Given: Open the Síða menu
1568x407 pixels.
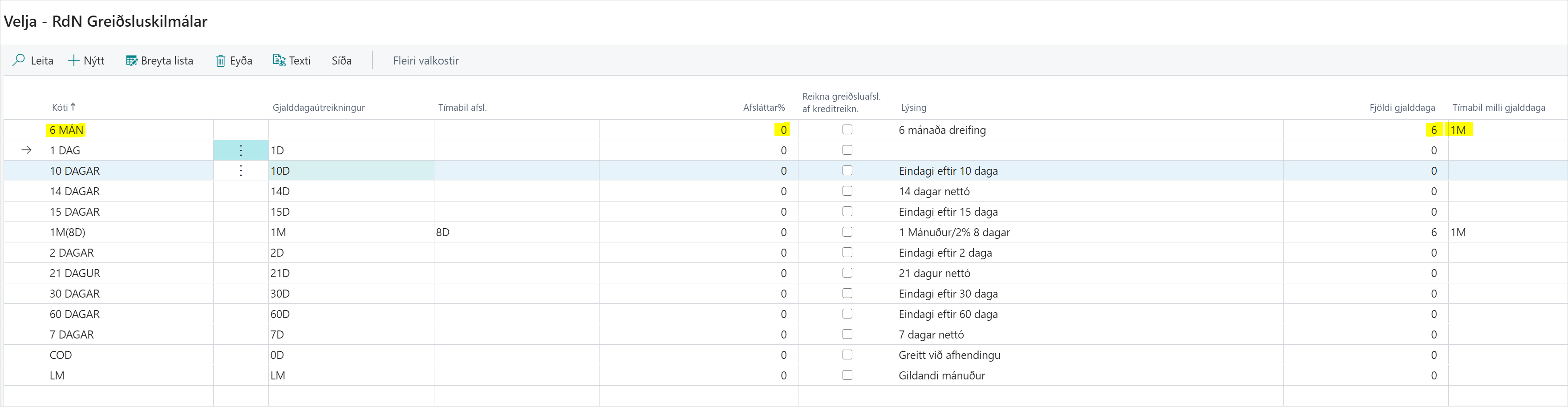Looking at the screenshot, I should [x=341, y=60].
